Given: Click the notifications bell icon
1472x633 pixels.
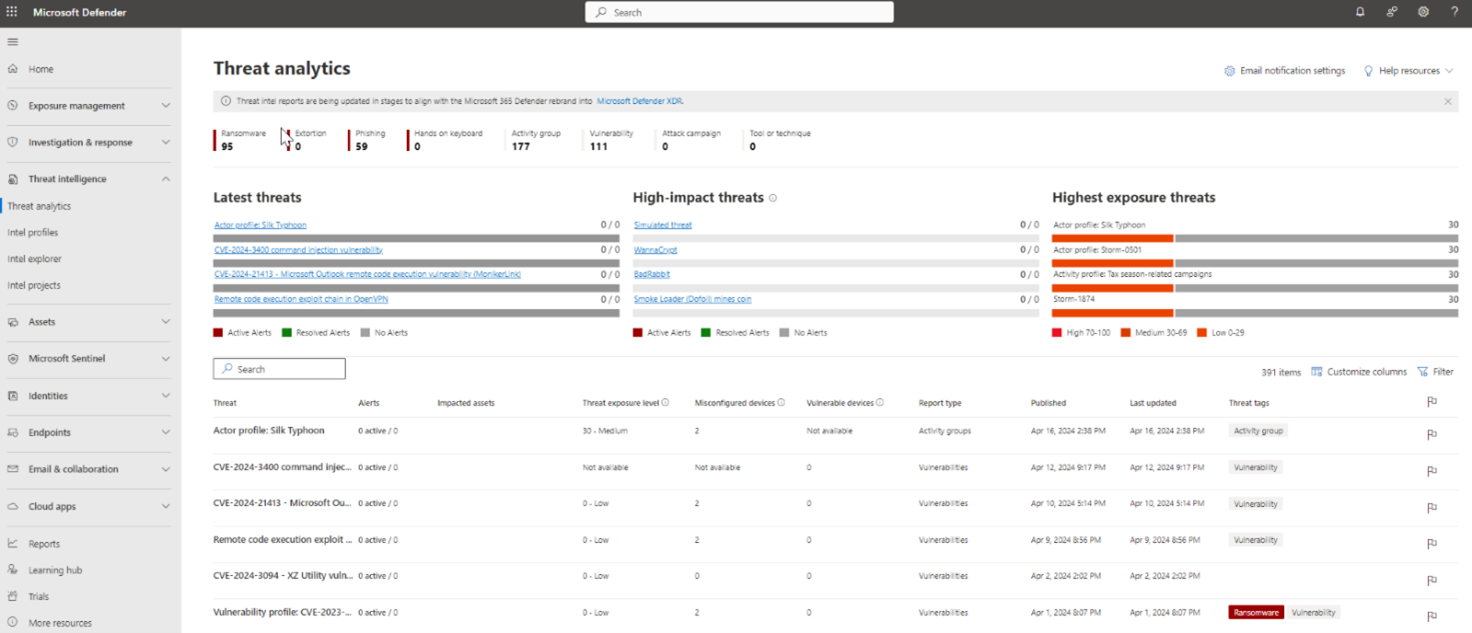Looking at the screenshot, I should 1360,12.
